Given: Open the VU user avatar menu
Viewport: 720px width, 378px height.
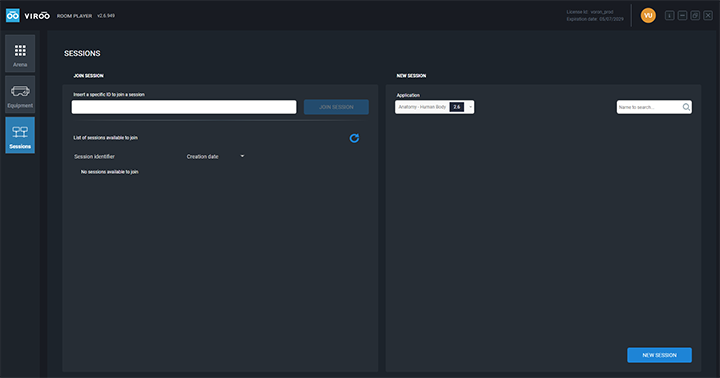Looking at the screenshot, I should 648,16.
